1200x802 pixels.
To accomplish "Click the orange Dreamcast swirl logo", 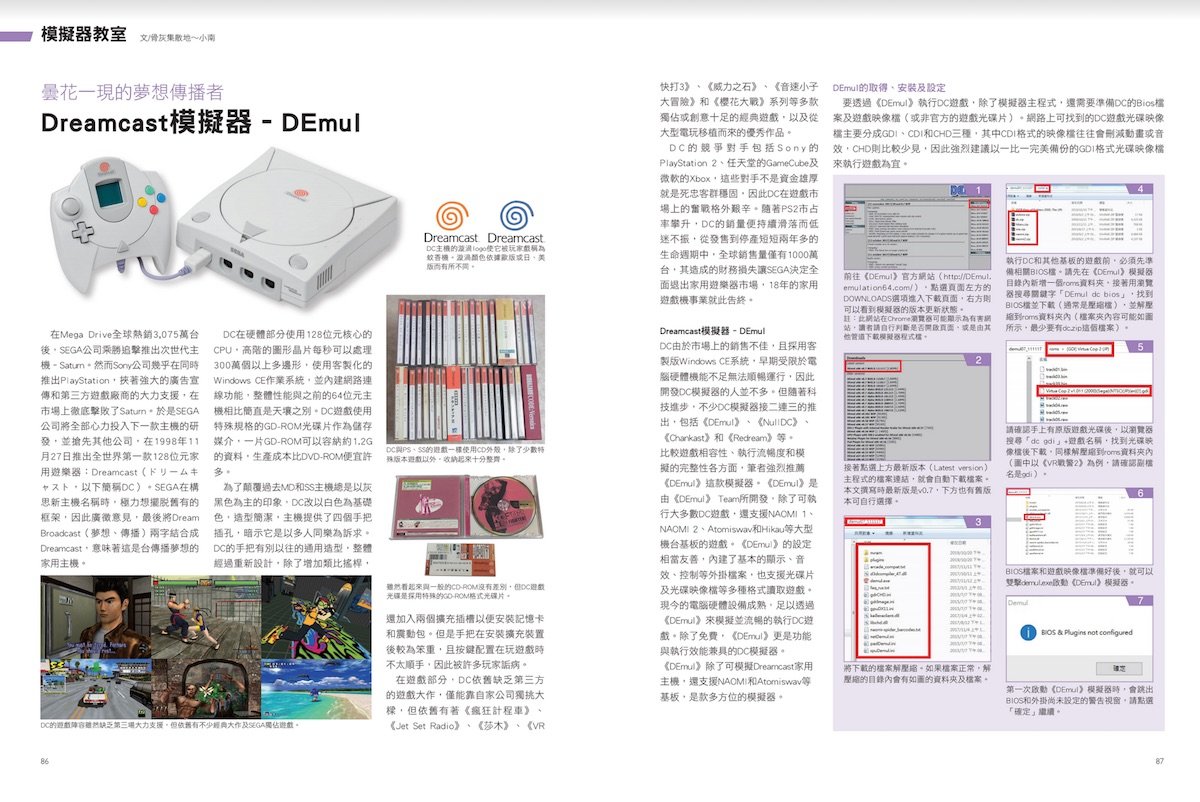I will coord(450,216).
